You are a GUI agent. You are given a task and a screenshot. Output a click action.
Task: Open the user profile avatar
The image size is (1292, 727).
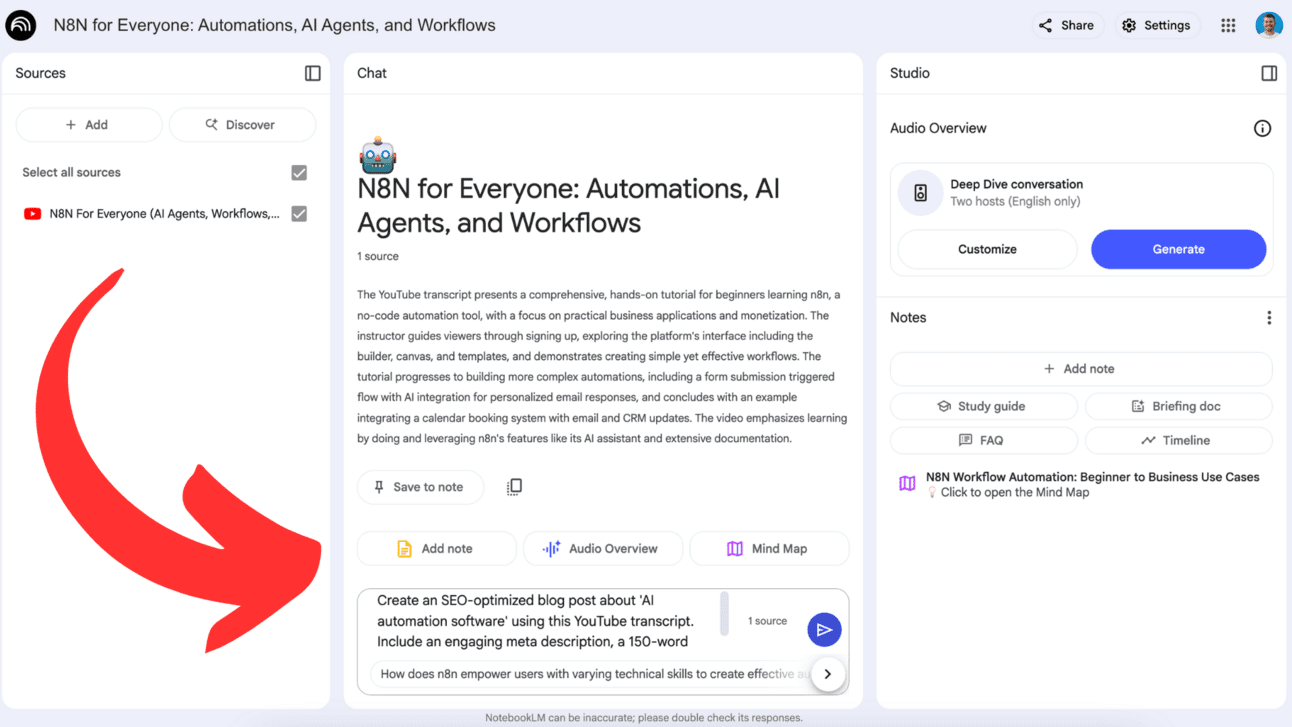(x=1269, y=25)
